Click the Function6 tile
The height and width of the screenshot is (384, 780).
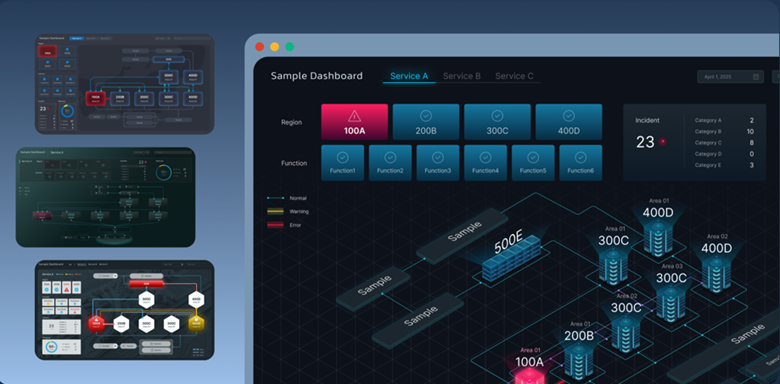[581, 163]
